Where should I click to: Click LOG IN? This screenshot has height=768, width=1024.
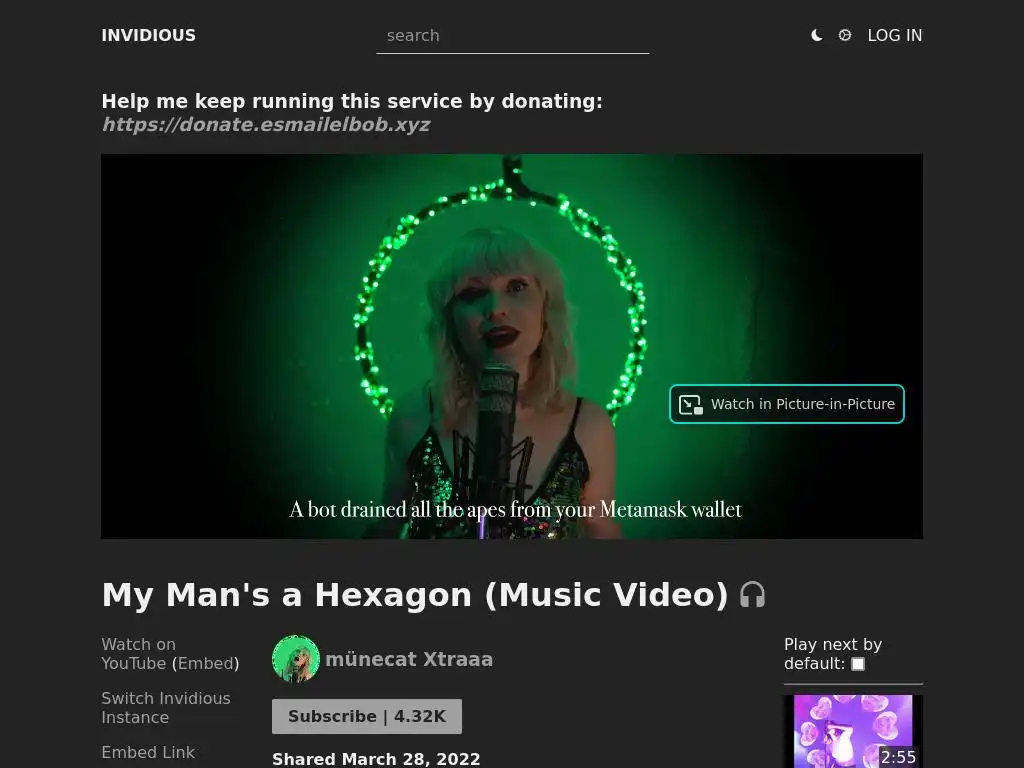click(895, 35)
